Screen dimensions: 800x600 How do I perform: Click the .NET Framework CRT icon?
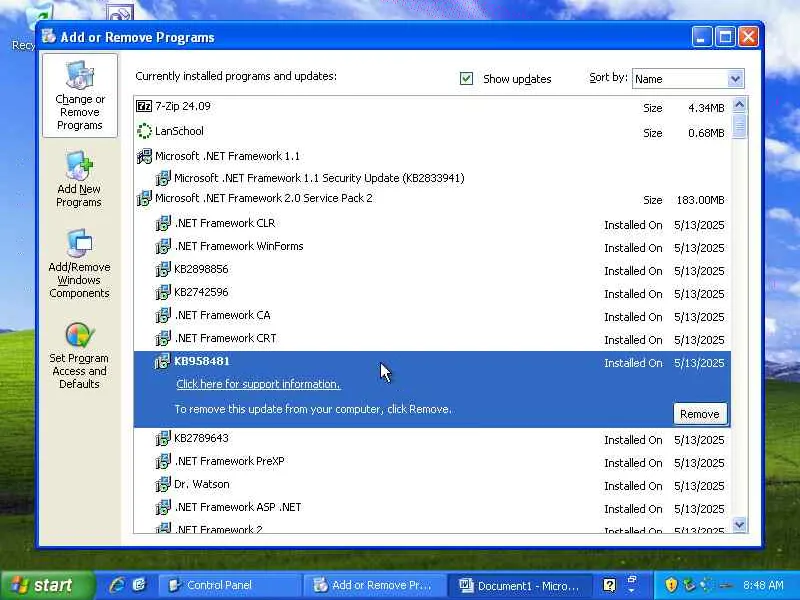(163, 338)
